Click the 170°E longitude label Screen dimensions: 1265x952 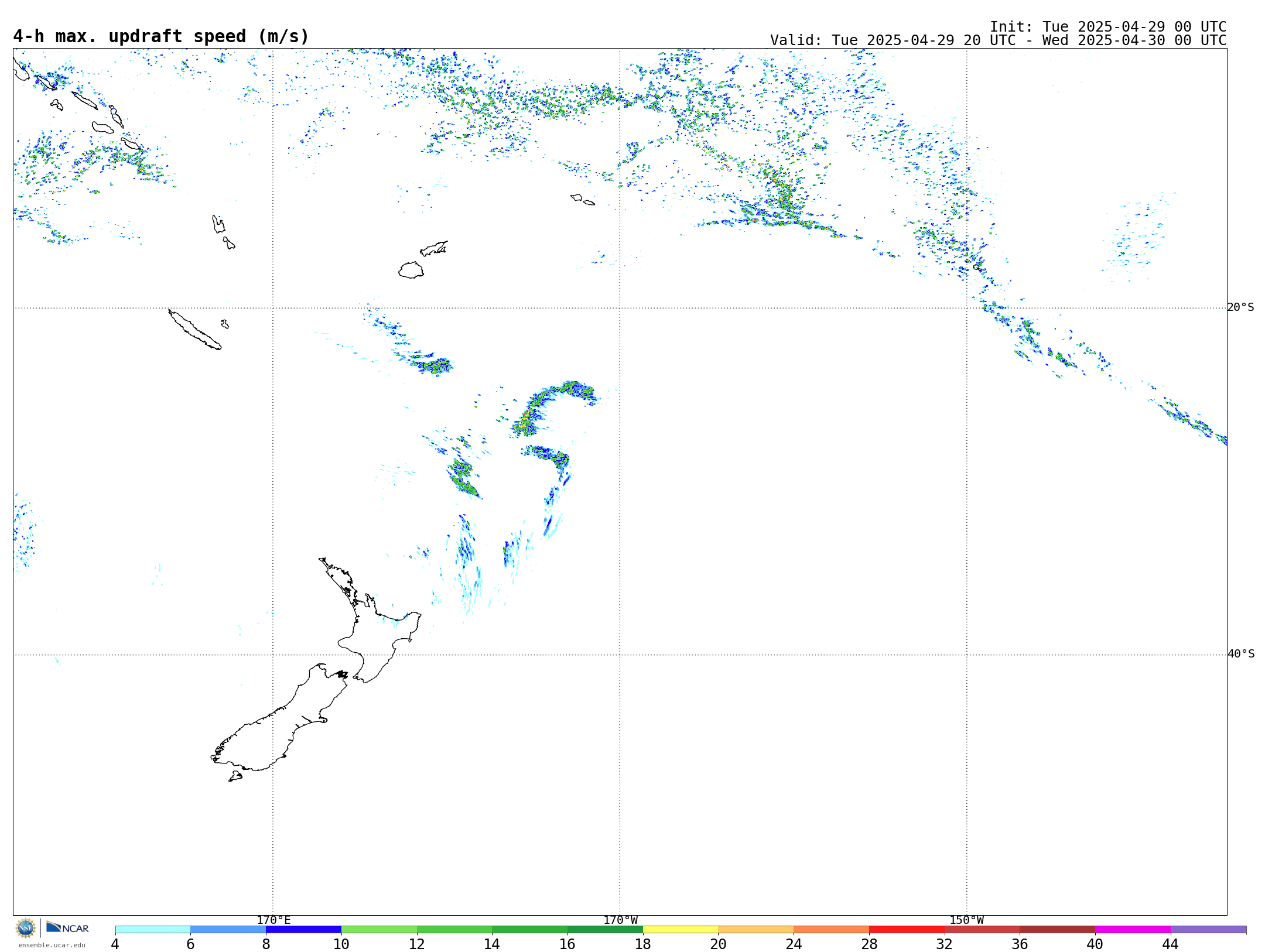[x=273, y=920]
